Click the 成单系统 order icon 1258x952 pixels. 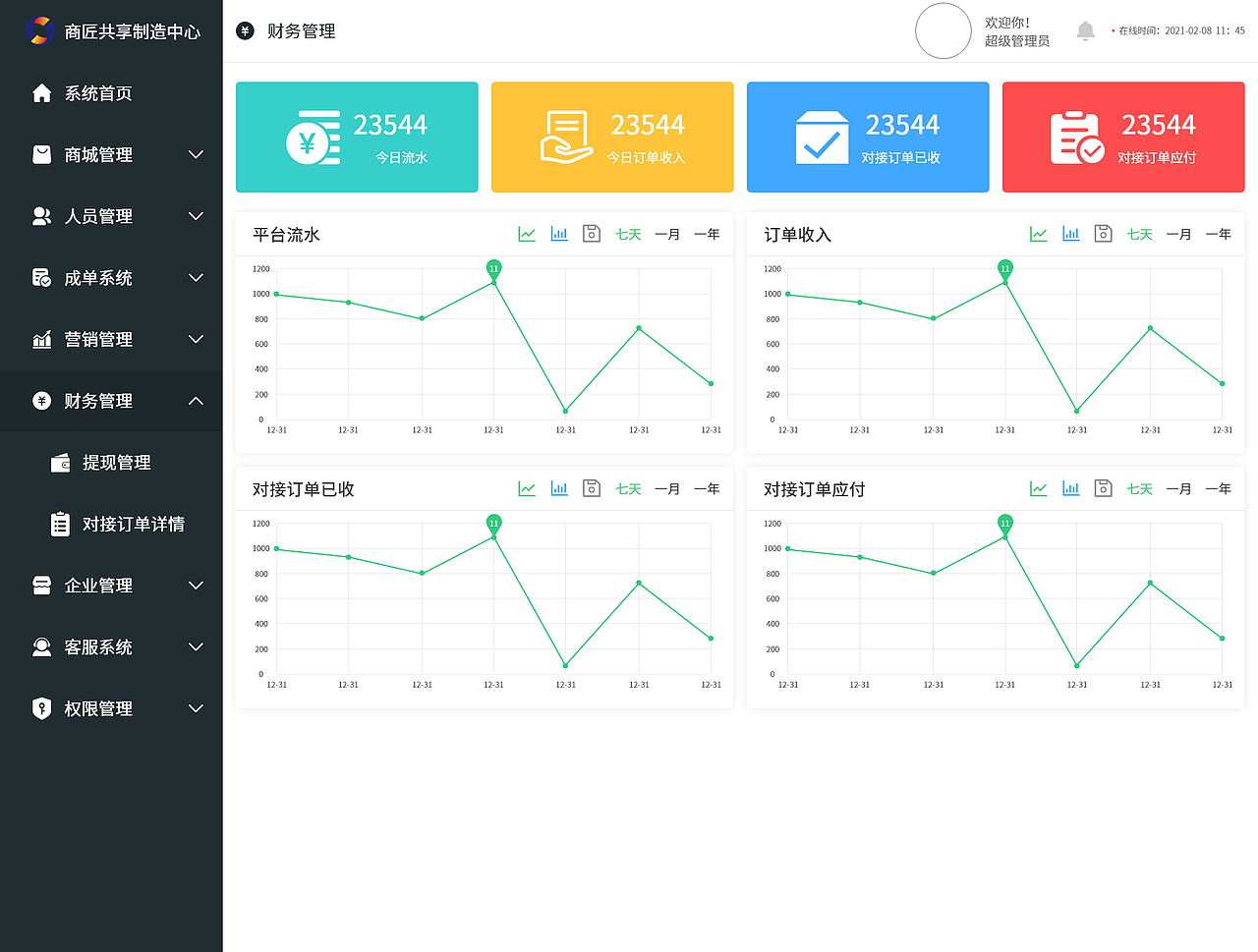[41, 278]
